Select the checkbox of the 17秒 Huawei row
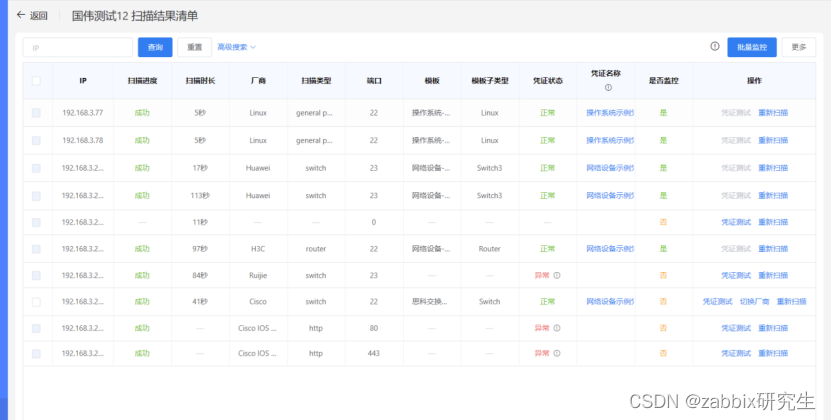 [36, 168]
